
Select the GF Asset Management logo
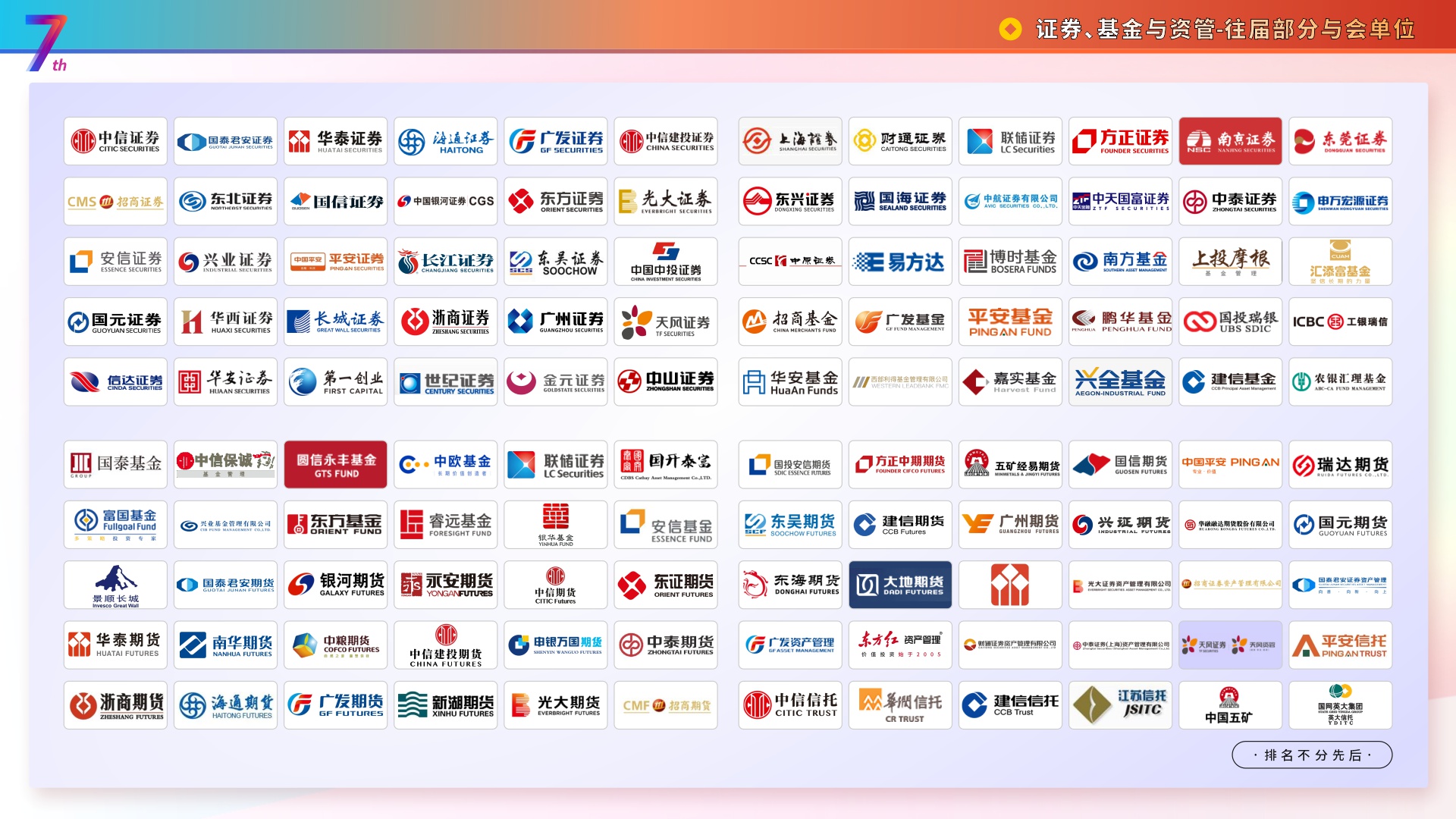pos(791,645)
